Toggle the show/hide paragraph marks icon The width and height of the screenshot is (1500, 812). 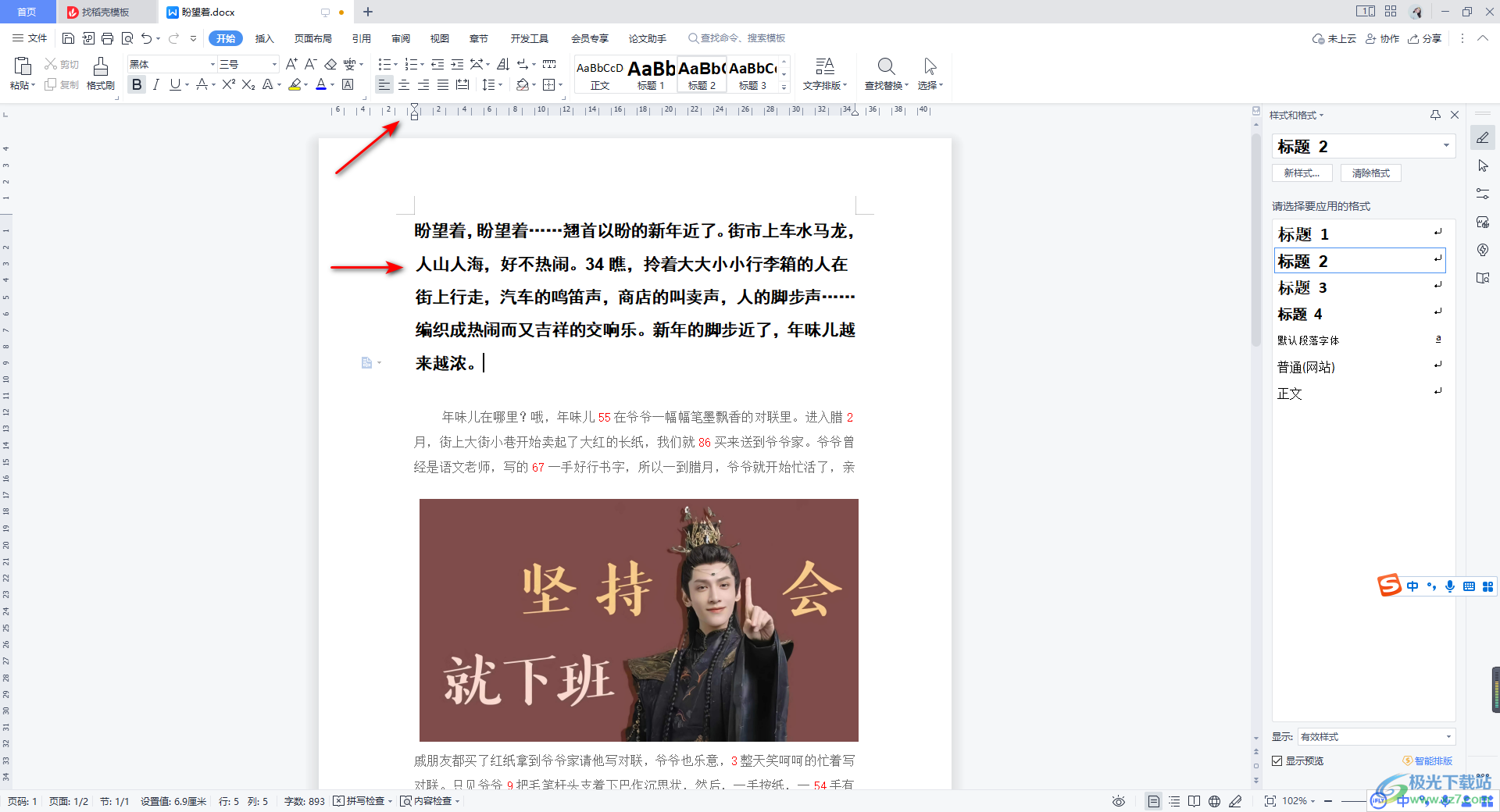tap(522, 64)
